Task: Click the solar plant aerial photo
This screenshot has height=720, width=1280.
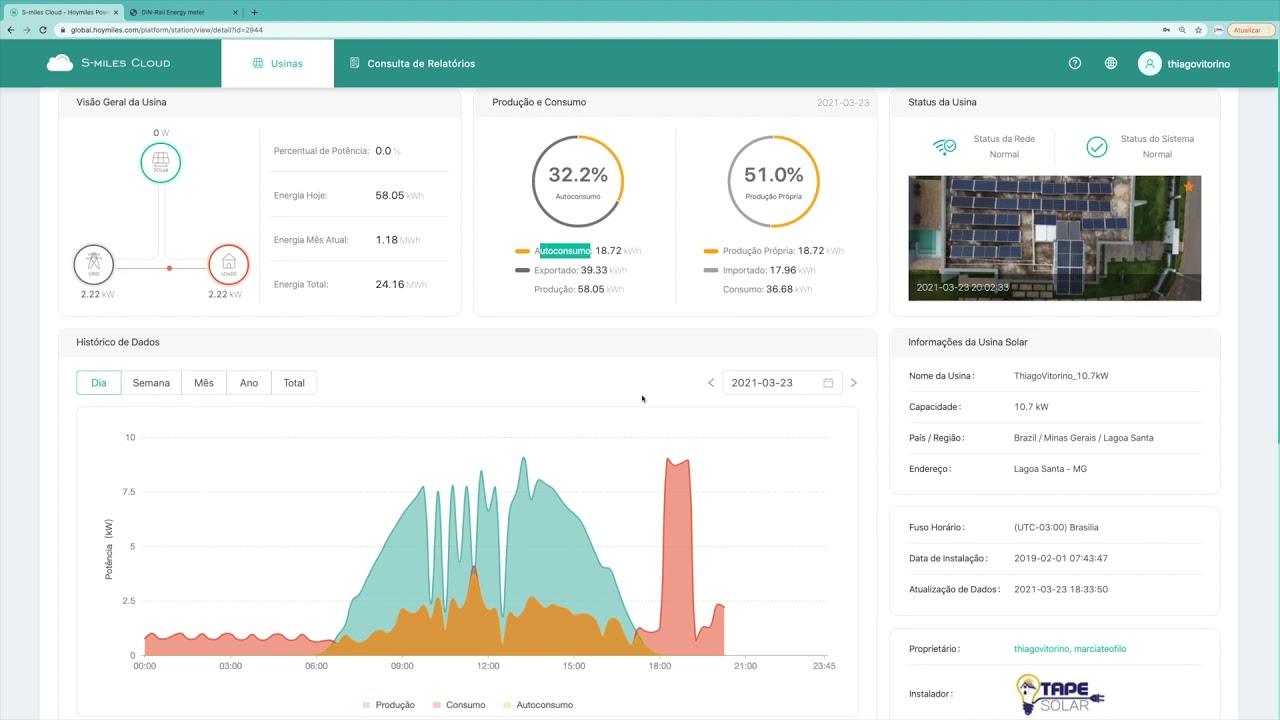Action: click(1054, 238)
